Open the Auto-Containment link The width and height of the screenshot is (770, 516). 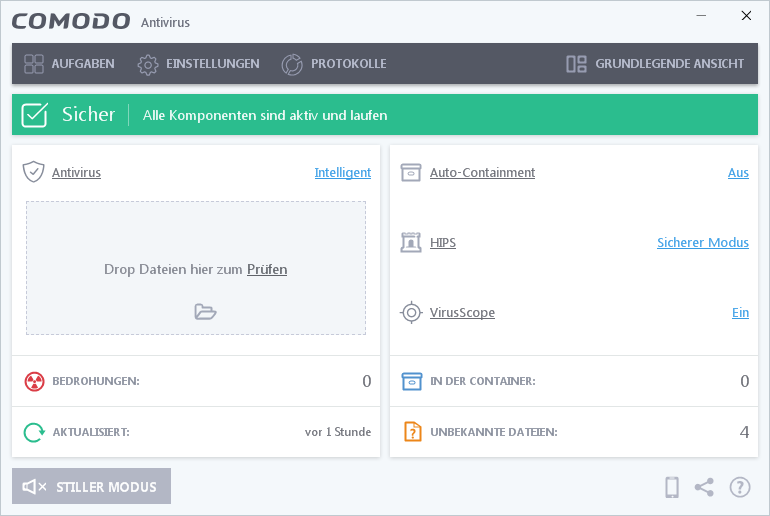pyautogui.click(x=482, y=172)
